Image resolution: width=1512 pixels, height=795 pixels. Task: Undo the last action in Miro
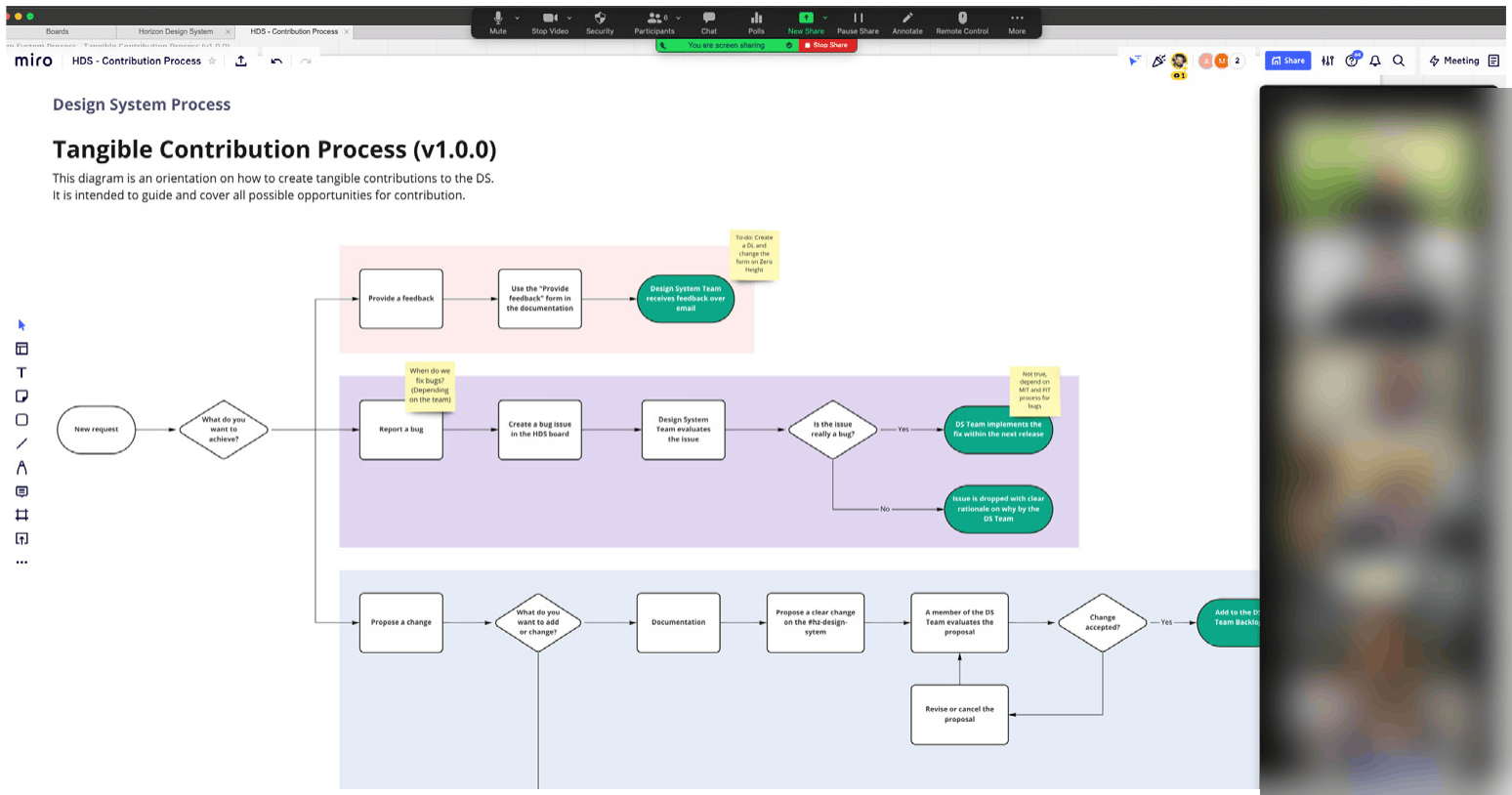click(276, 61)
